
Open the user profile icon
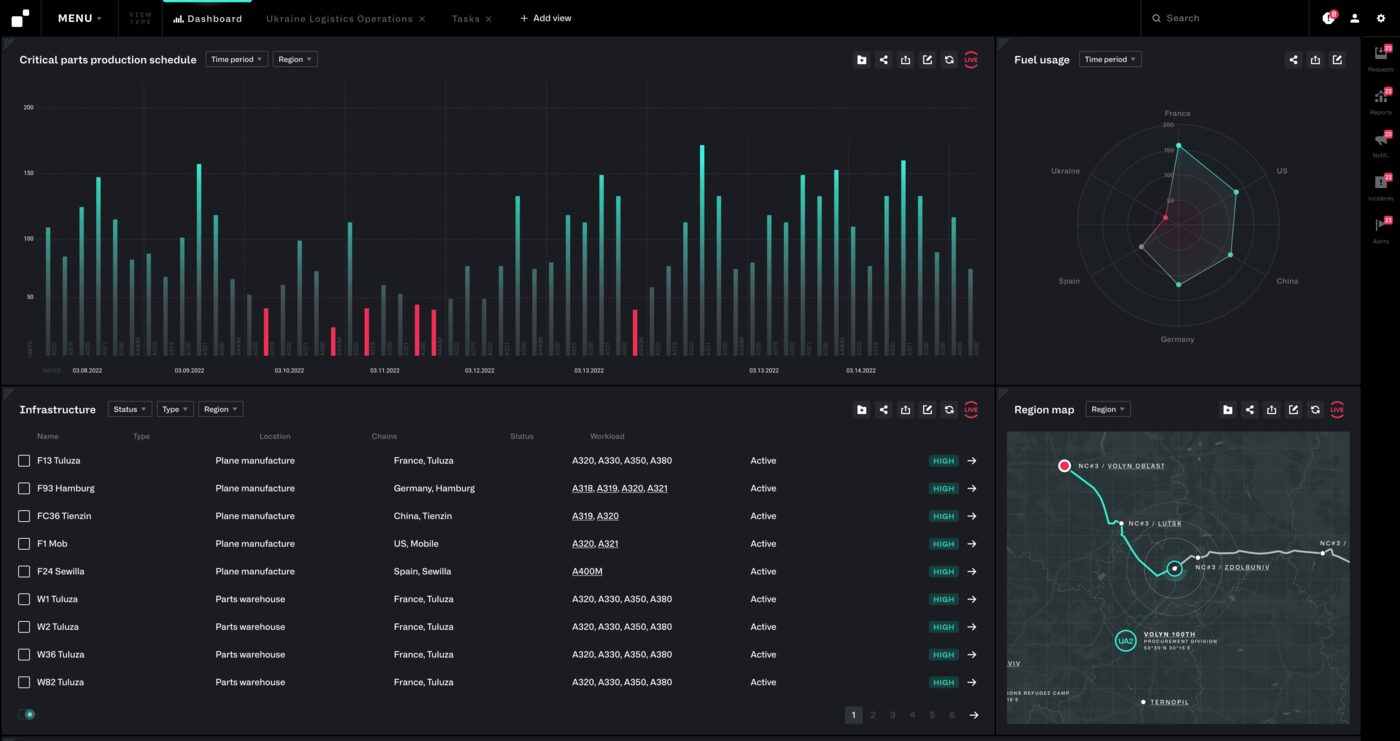click(1355, 18)
